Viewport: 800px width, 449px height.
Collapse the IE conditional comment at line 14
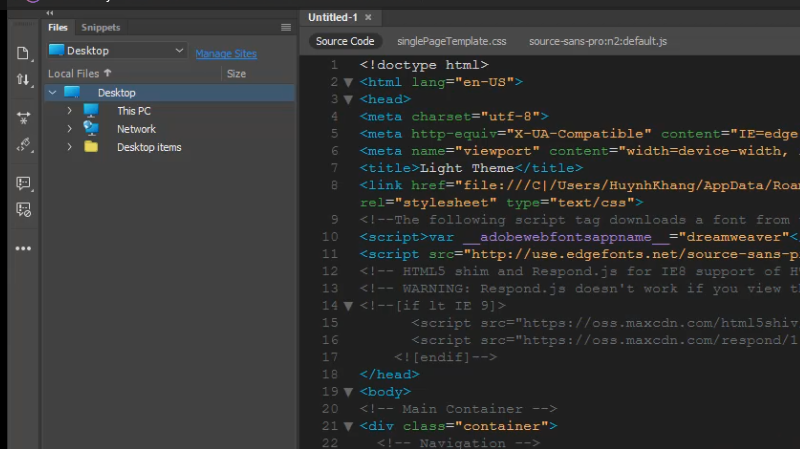tap(348, 306)
